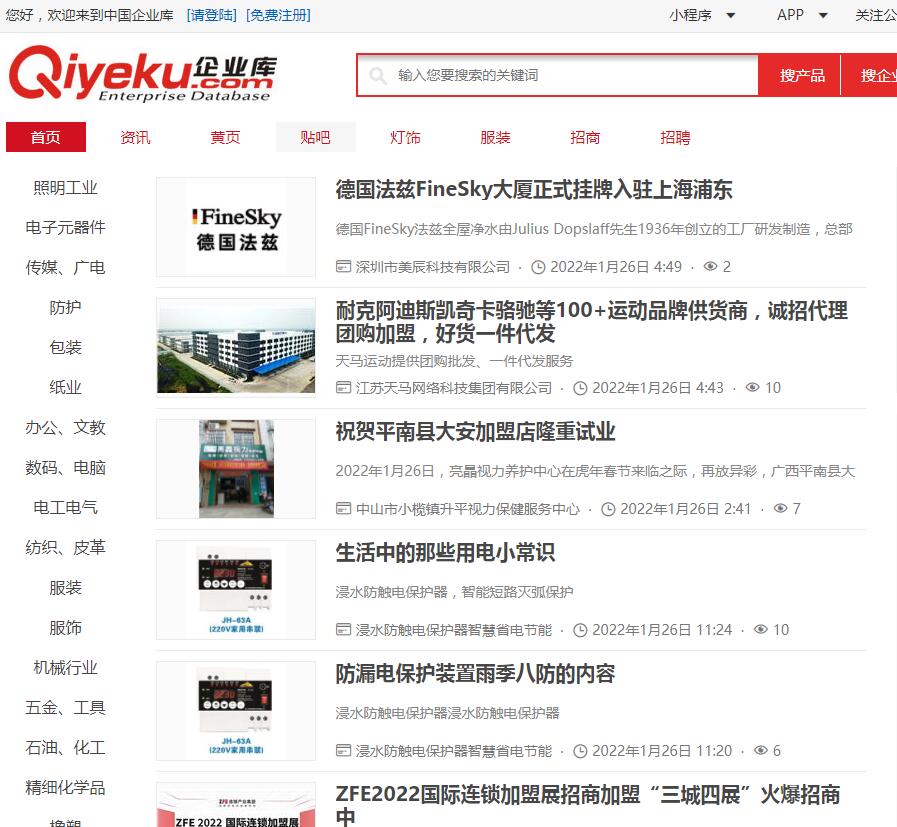Click the Qiyeku 企业库 site logo
Viewport: 897px width, 827px height.
[142, 74]
